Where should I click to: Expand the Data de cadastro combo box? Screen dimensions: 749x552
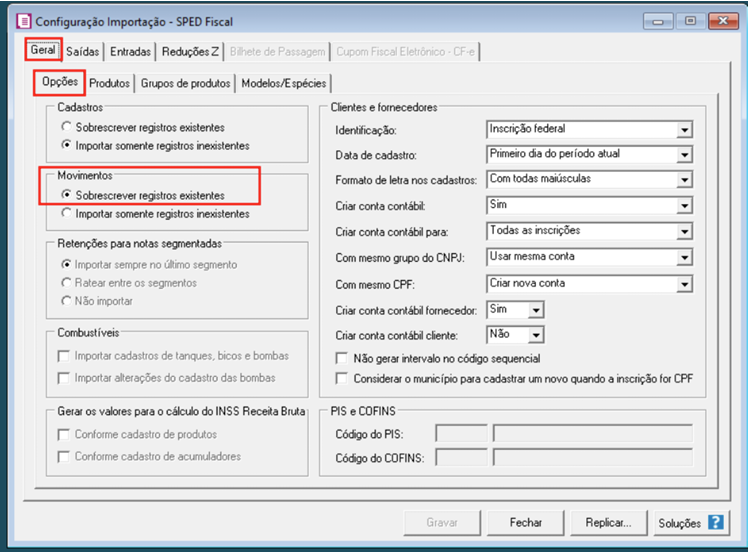(684, 155)
